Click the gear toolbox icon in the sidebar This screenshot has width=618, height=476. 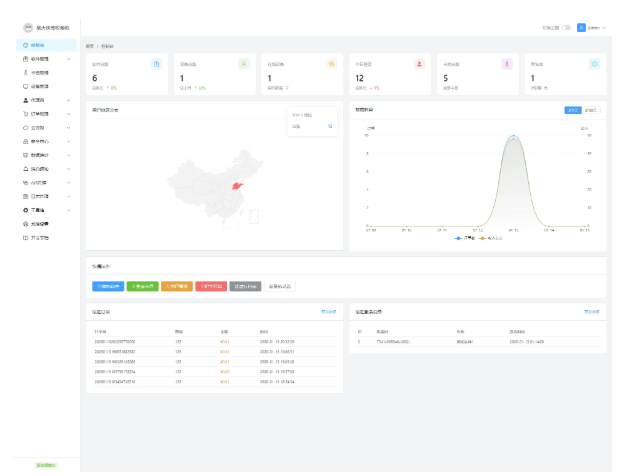[25, 211]
